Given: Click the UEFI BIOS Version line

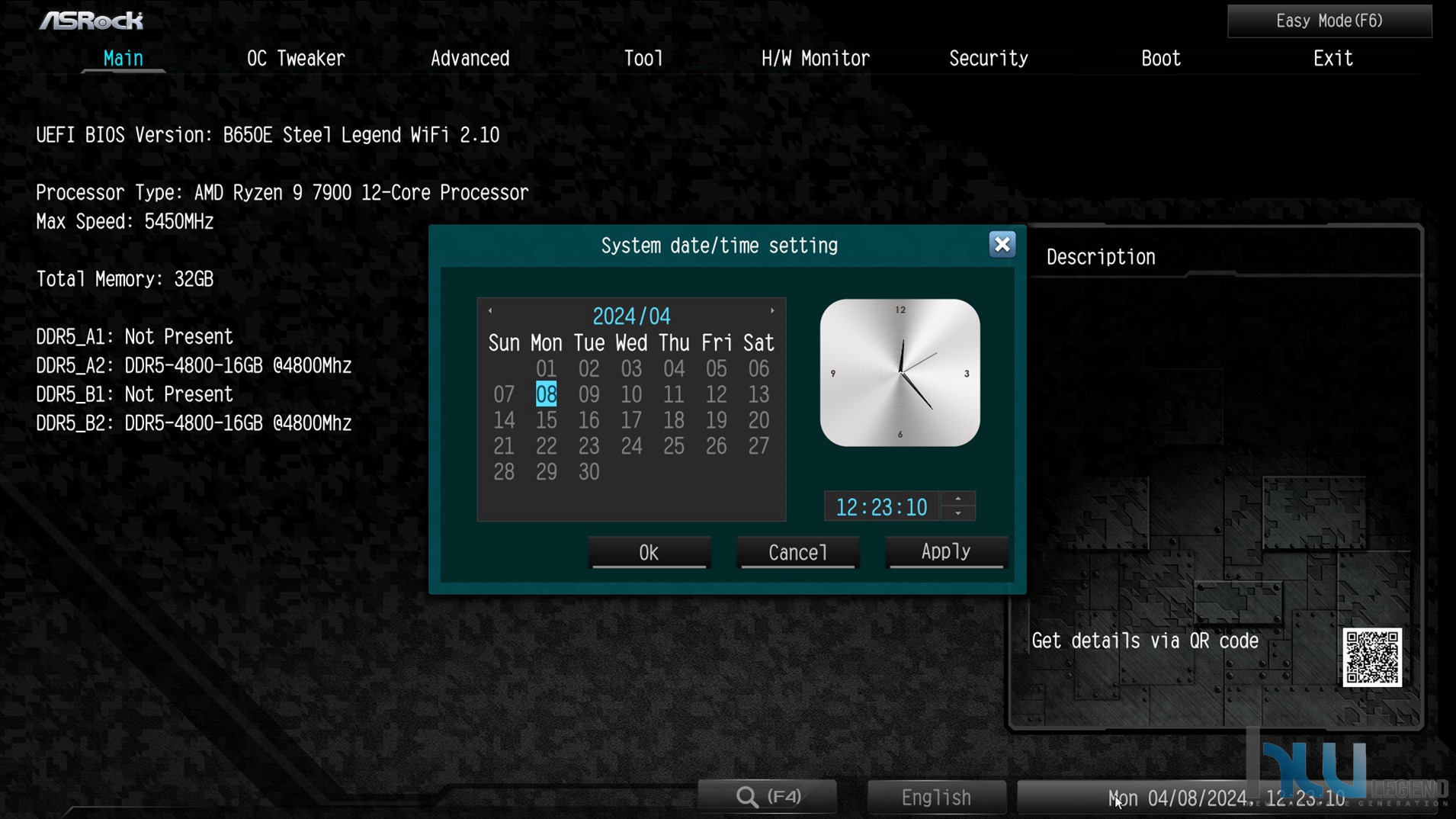Looking at the screenshot, I should [x=268, y=136].
